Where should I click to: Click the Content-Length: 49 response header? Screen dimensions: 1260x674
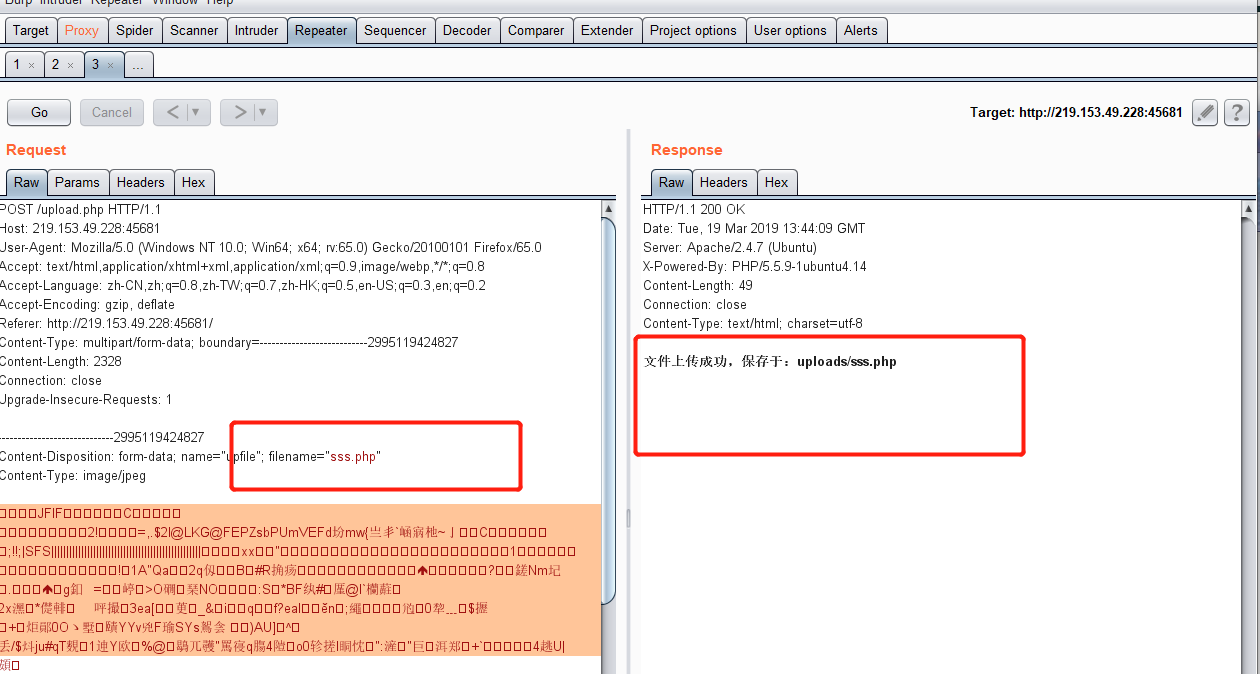click(x=698, y=285)
